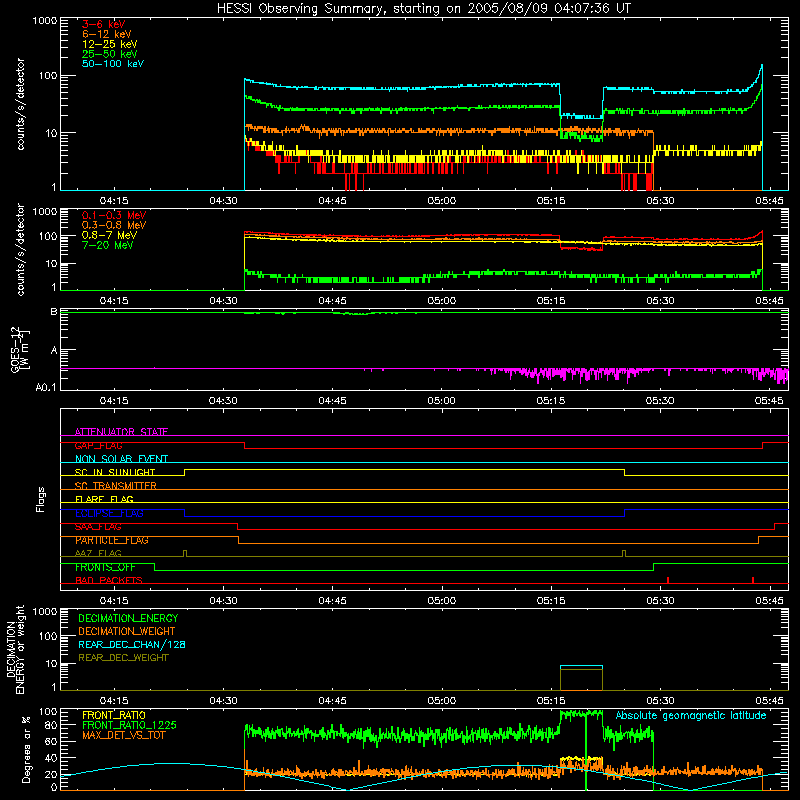Pick the AAZ_FLAG label
This screenshot has height=800, width=800.
(98, 553)
